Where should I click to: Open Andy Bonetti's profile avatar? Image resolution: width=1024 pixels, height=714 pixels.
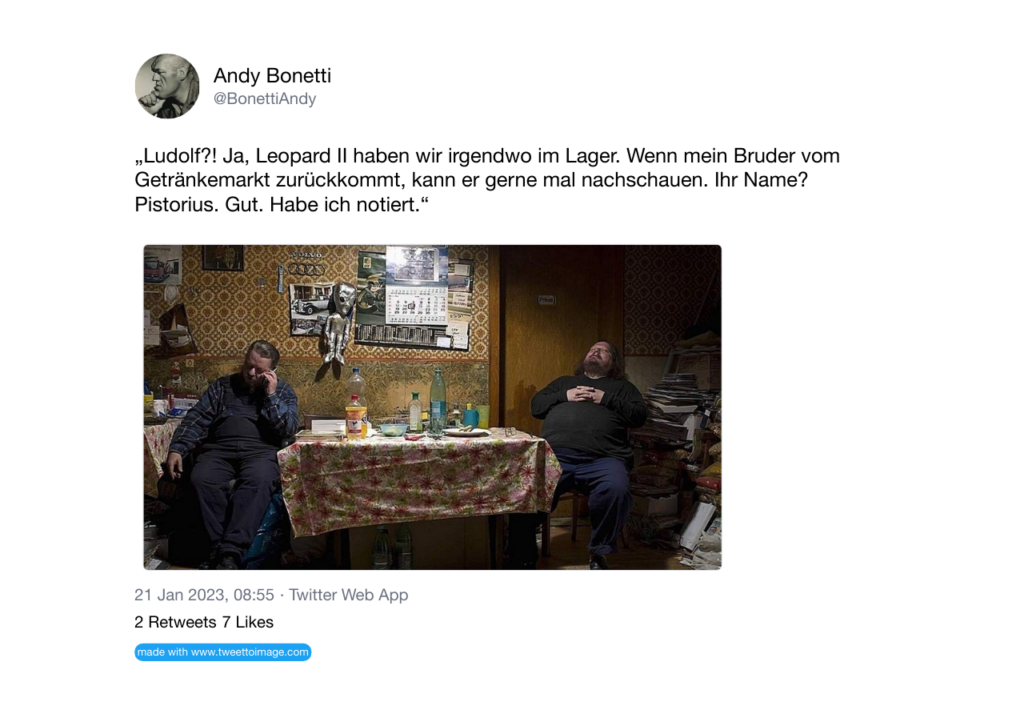click(x=167, y=86)
